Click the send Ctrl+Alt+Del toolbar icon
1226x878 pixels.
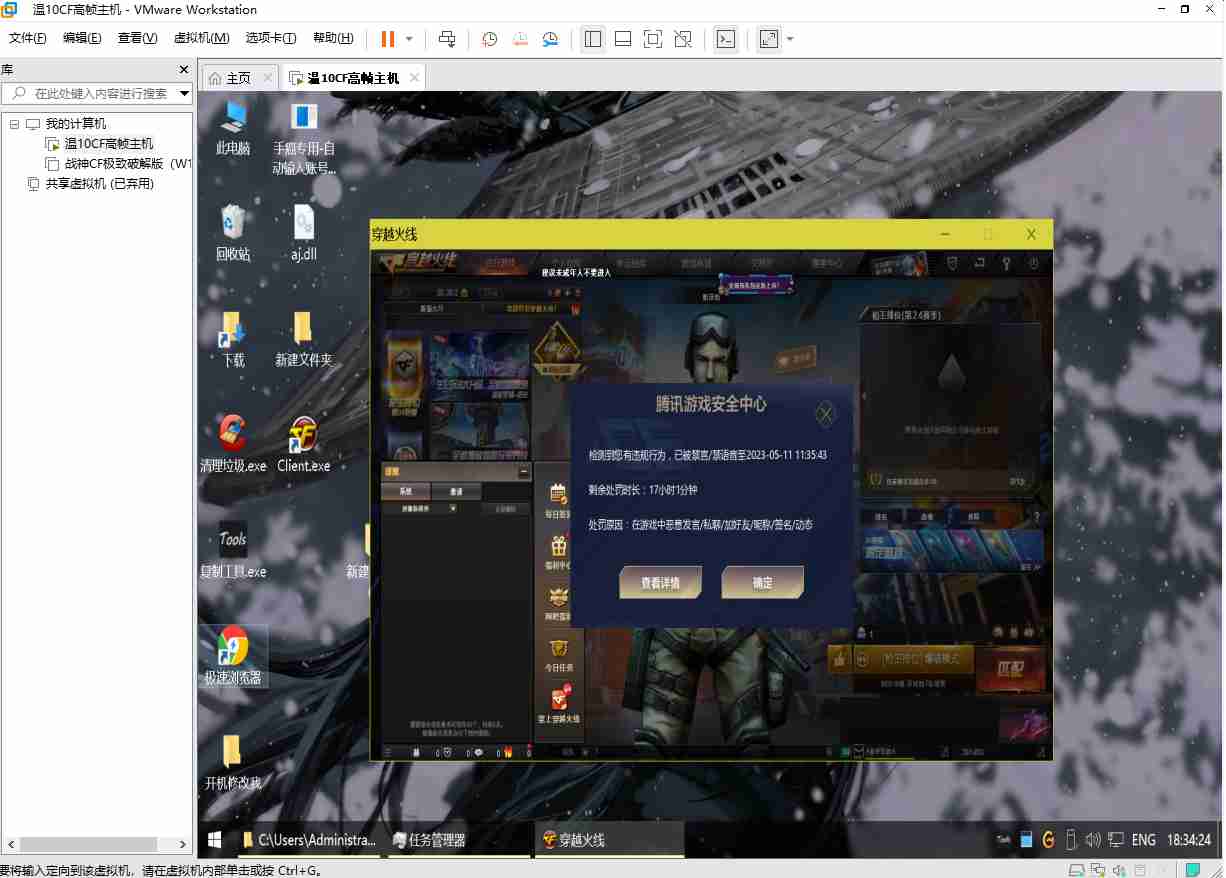click(x=447, y=39)
